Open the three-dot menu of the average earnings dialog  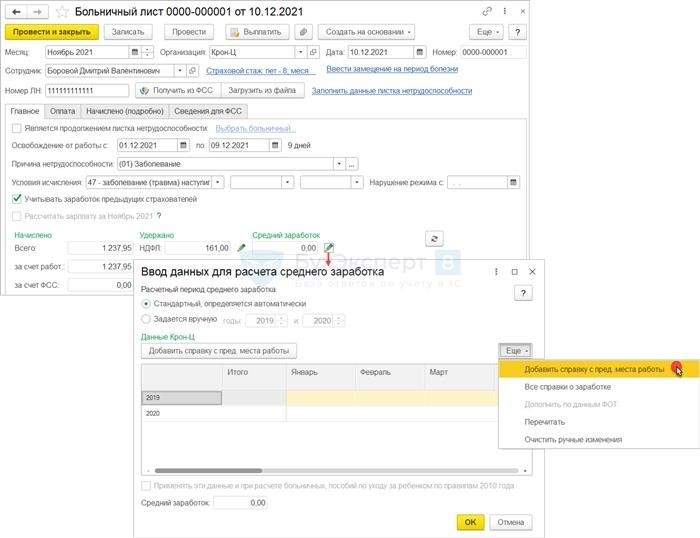click(496, 272)
